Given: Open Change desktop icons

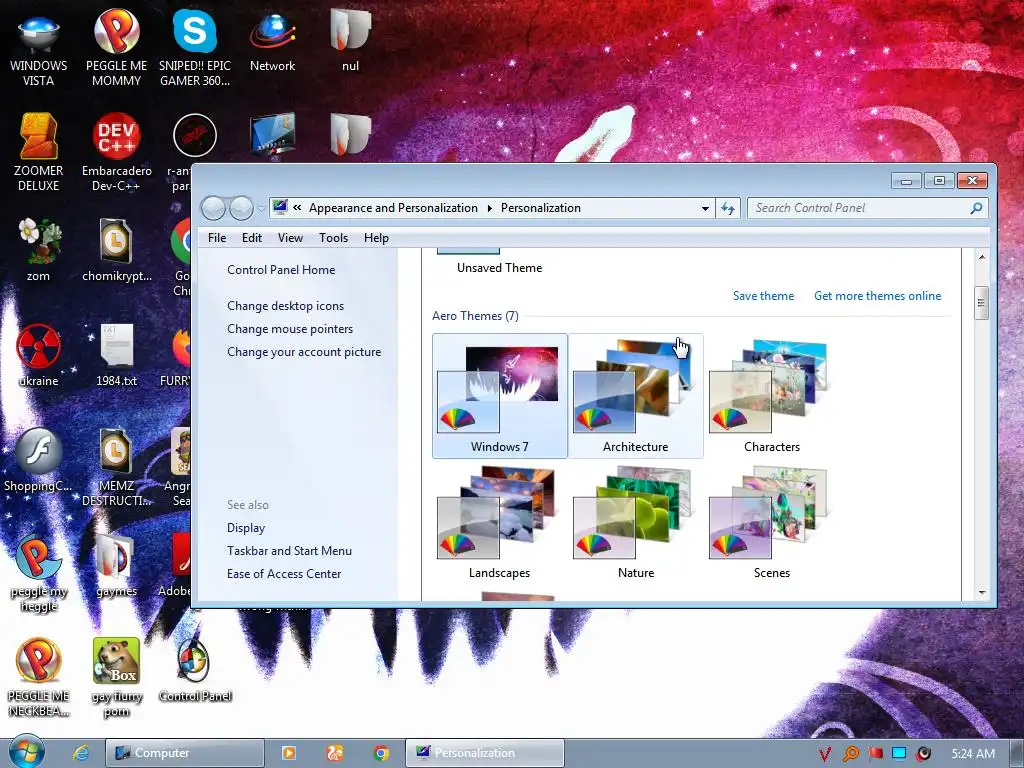Looking at the screenshot, I should (285, 306).
